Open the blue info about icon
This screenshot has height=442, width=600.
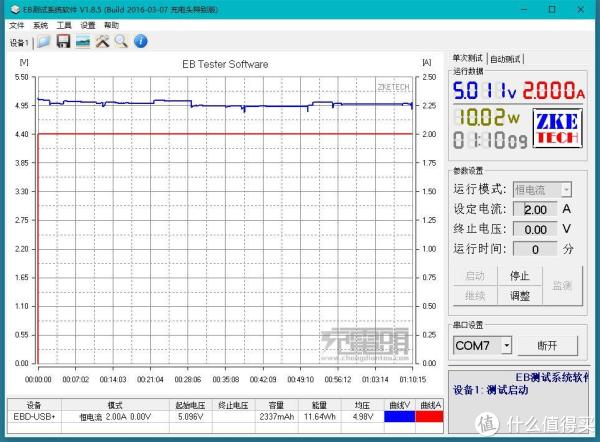pos(140,41)
